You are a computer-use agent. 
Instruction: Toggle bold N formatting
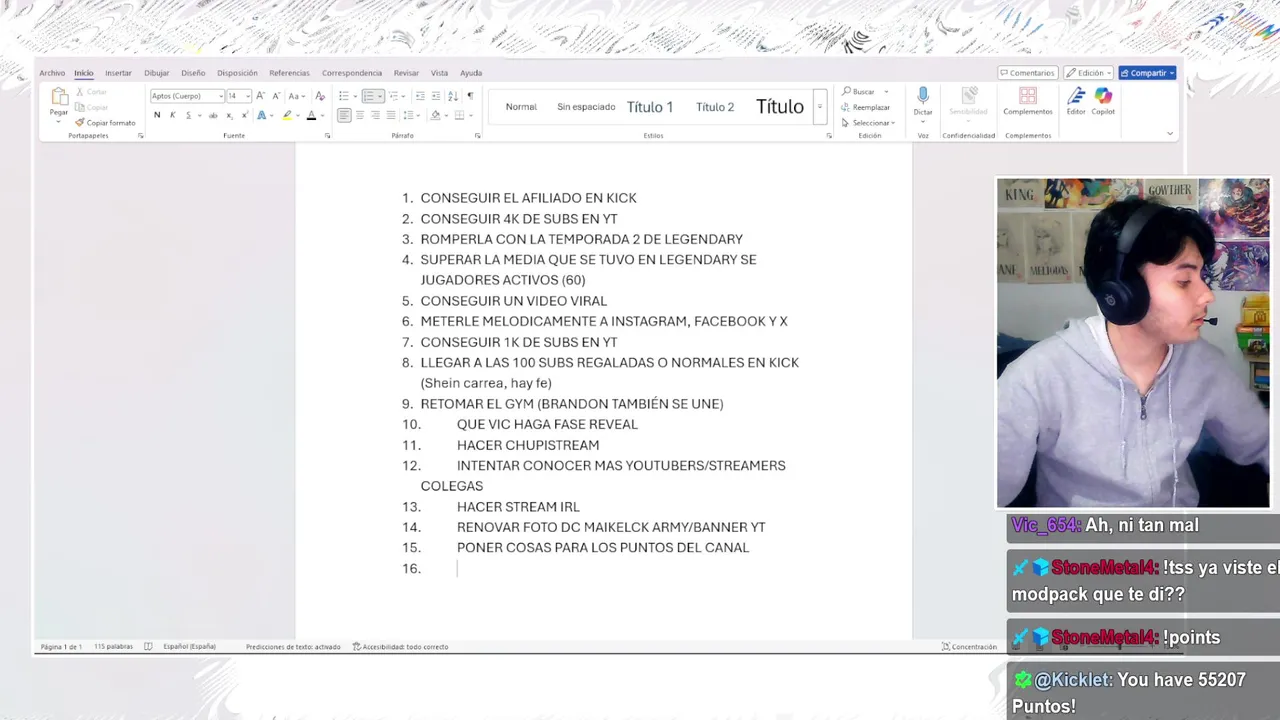[x=157, y=115]
